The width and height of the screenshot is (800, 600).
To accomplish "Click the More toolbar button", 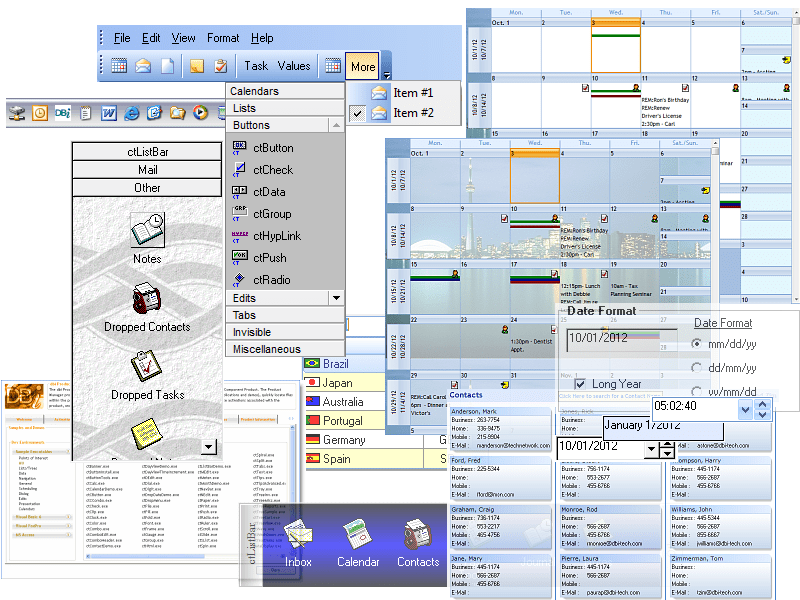I will click(363, 66).
